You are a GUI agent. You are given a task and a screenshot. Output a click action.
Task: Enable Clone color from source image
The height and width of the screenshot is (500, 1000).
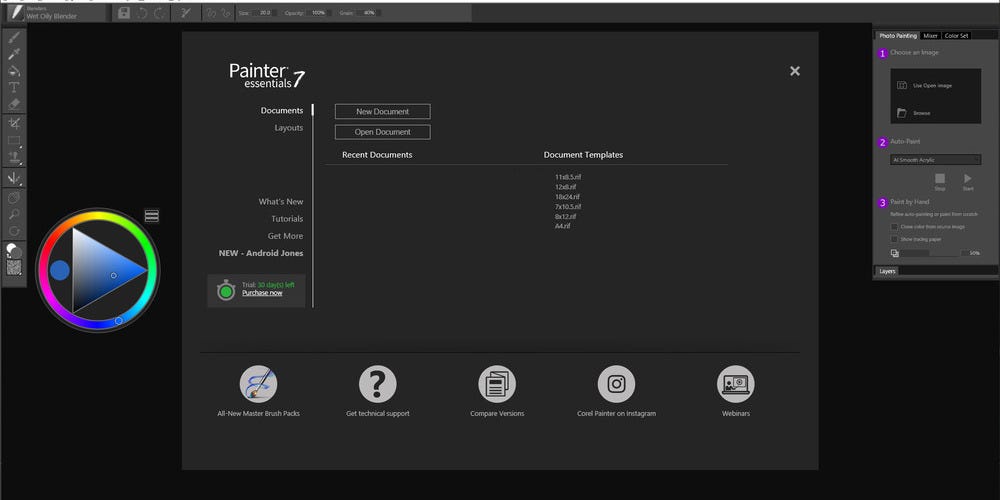(894, 226)
